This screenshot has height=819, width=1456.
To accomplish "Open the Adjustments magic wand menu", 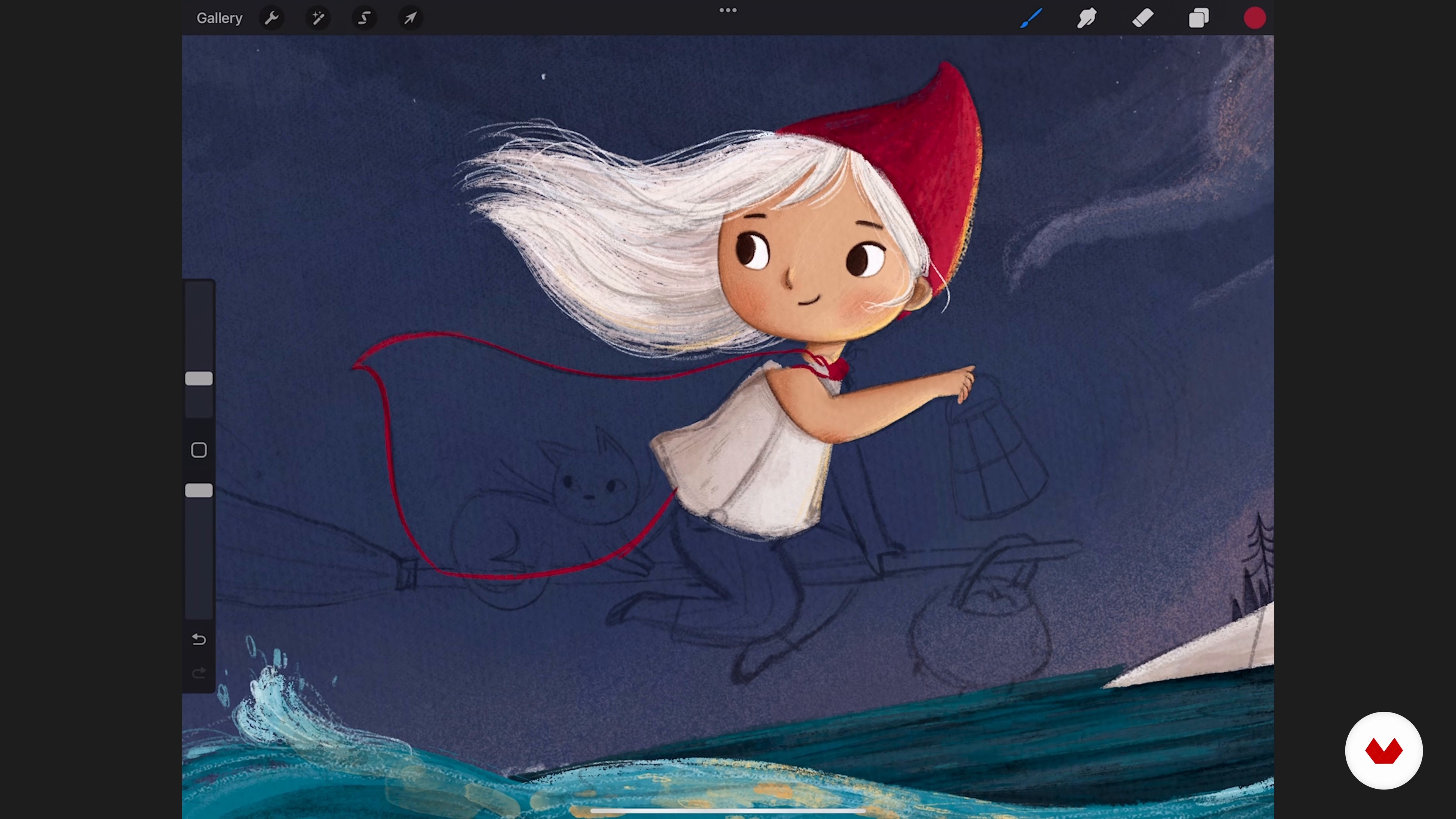I will pos(318,18).
